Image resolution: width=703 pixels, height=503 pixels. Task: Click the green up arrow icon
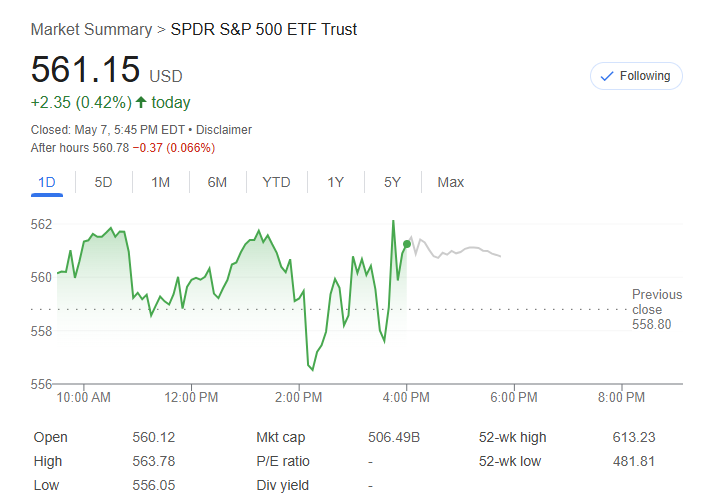141,102
